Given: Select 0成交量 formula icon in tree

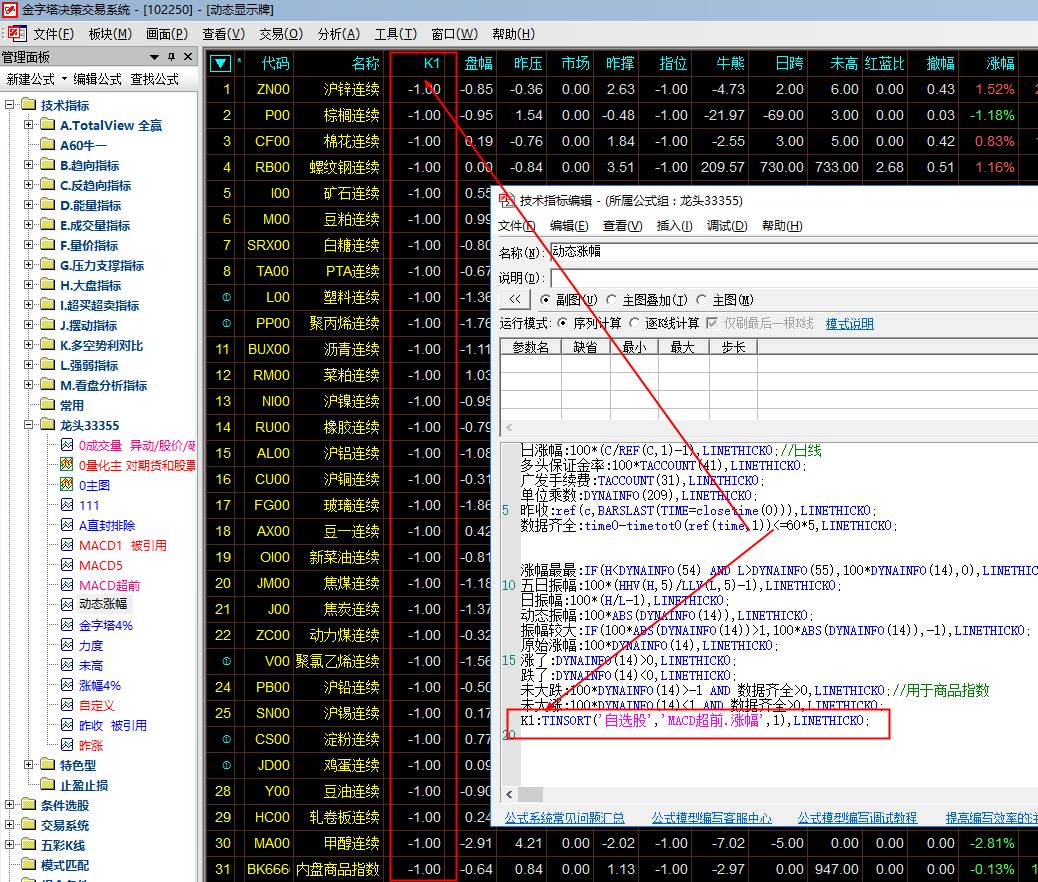Looking at the screenshot, I should (x=67, y=445).
